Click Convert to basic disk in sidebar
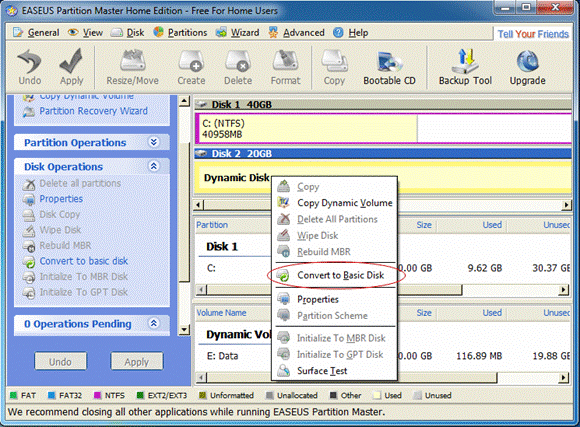580x427 pixels. point(75,261)
